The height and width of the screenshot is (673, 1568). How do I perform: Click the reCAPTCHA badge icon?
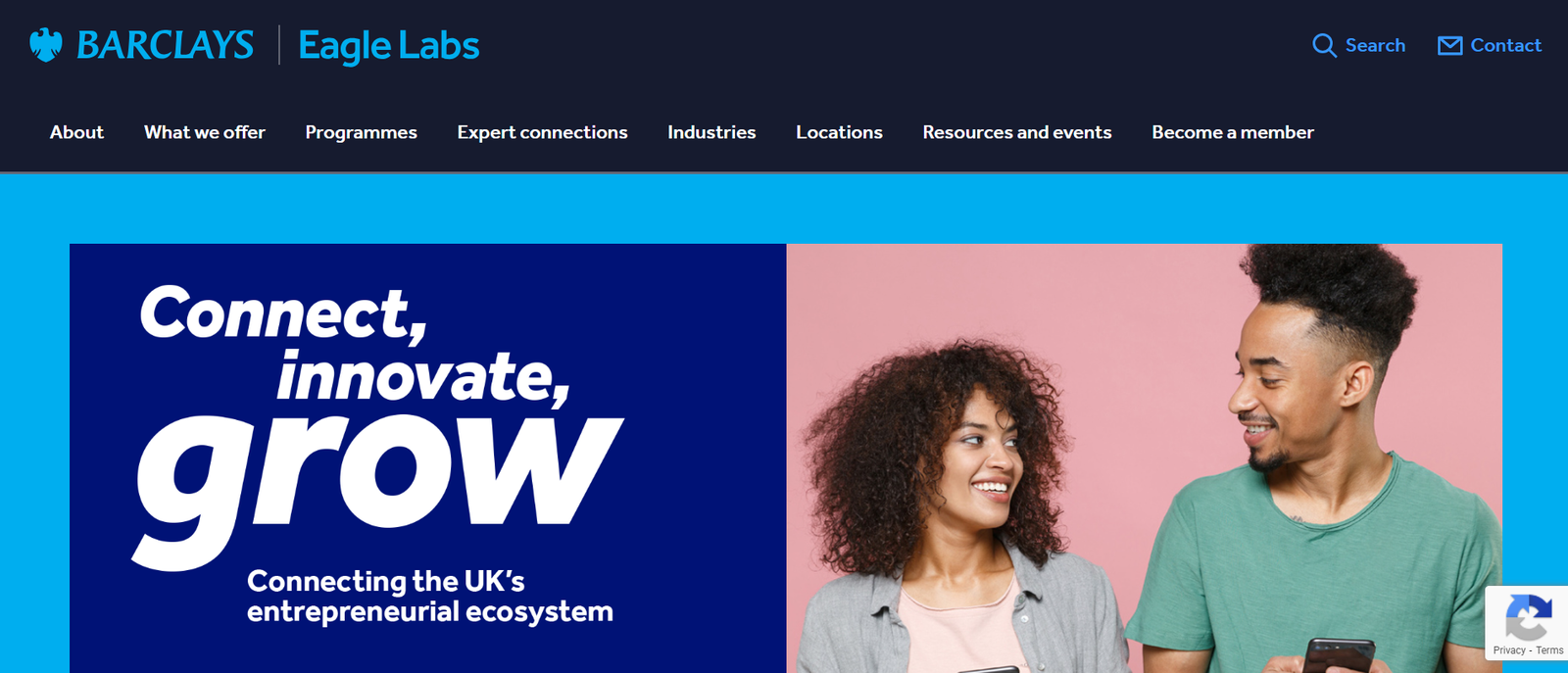point(1528,617)
